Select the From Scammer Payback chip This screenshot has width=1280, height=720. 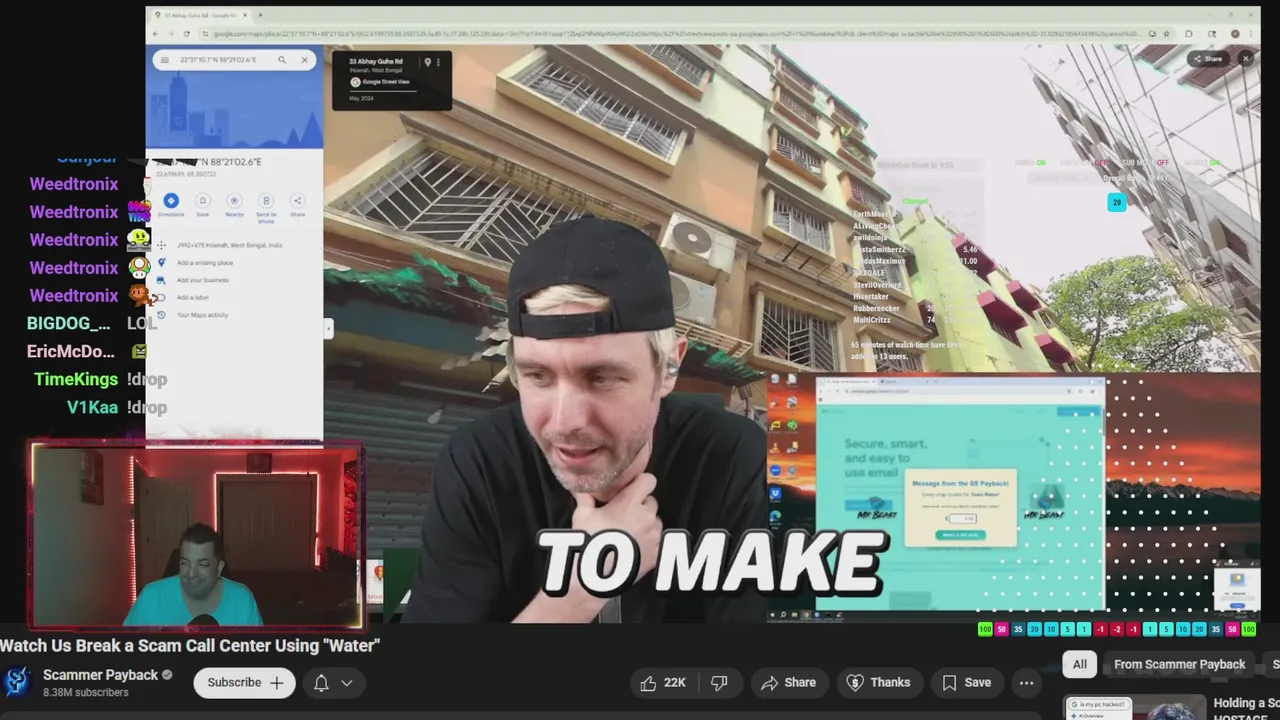pos(1179,664)
